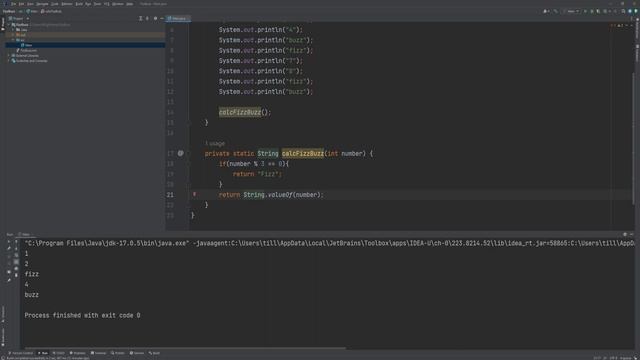
Task: Place cursor on return String.valueOf line
Action: [x=271, y=195]
